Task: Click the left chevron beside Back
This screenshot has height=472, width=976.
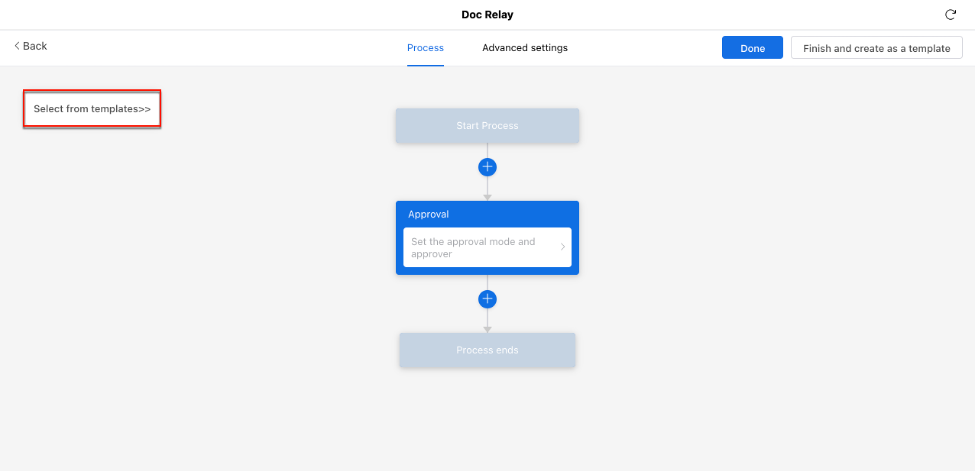Action: click(x=17, y=46)
